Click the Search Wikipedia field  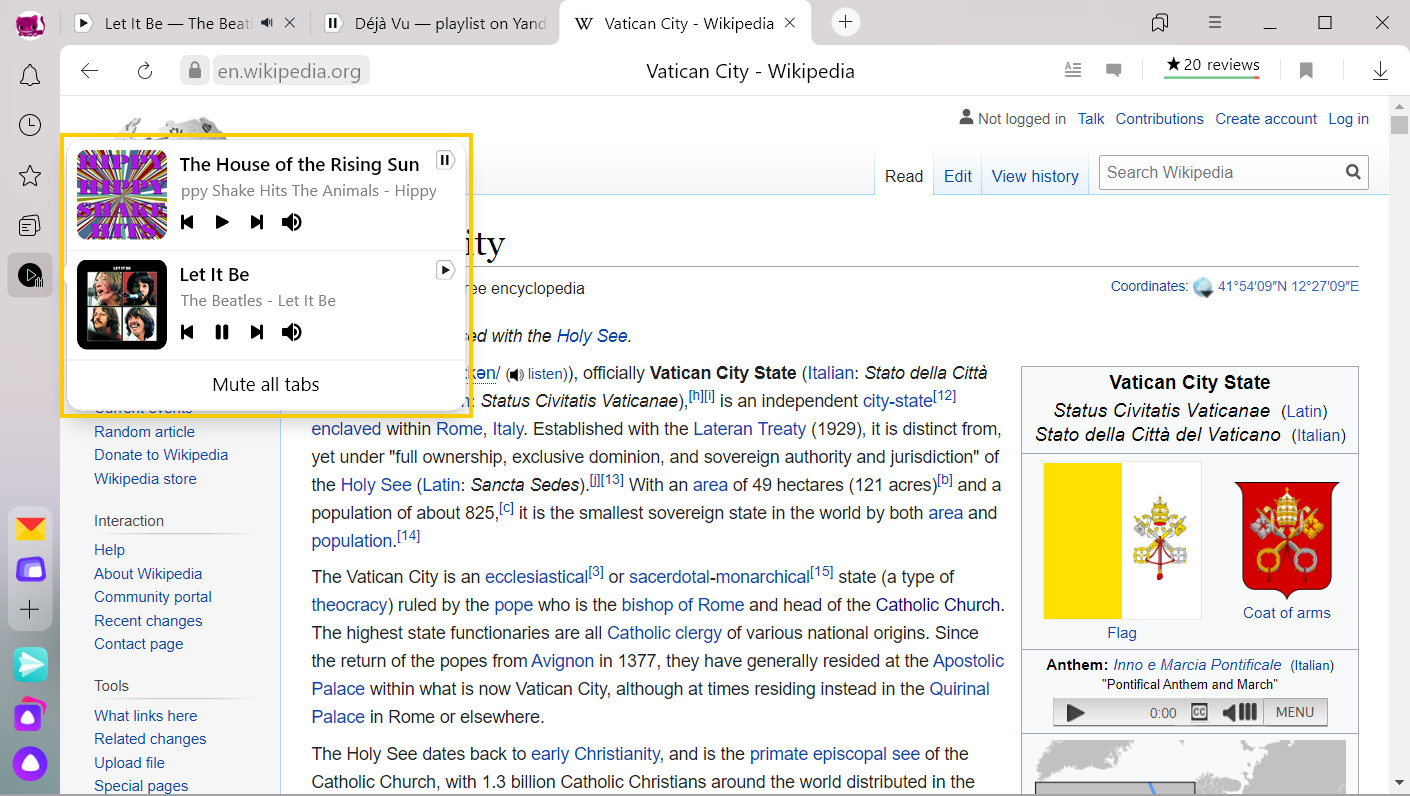1222,172
